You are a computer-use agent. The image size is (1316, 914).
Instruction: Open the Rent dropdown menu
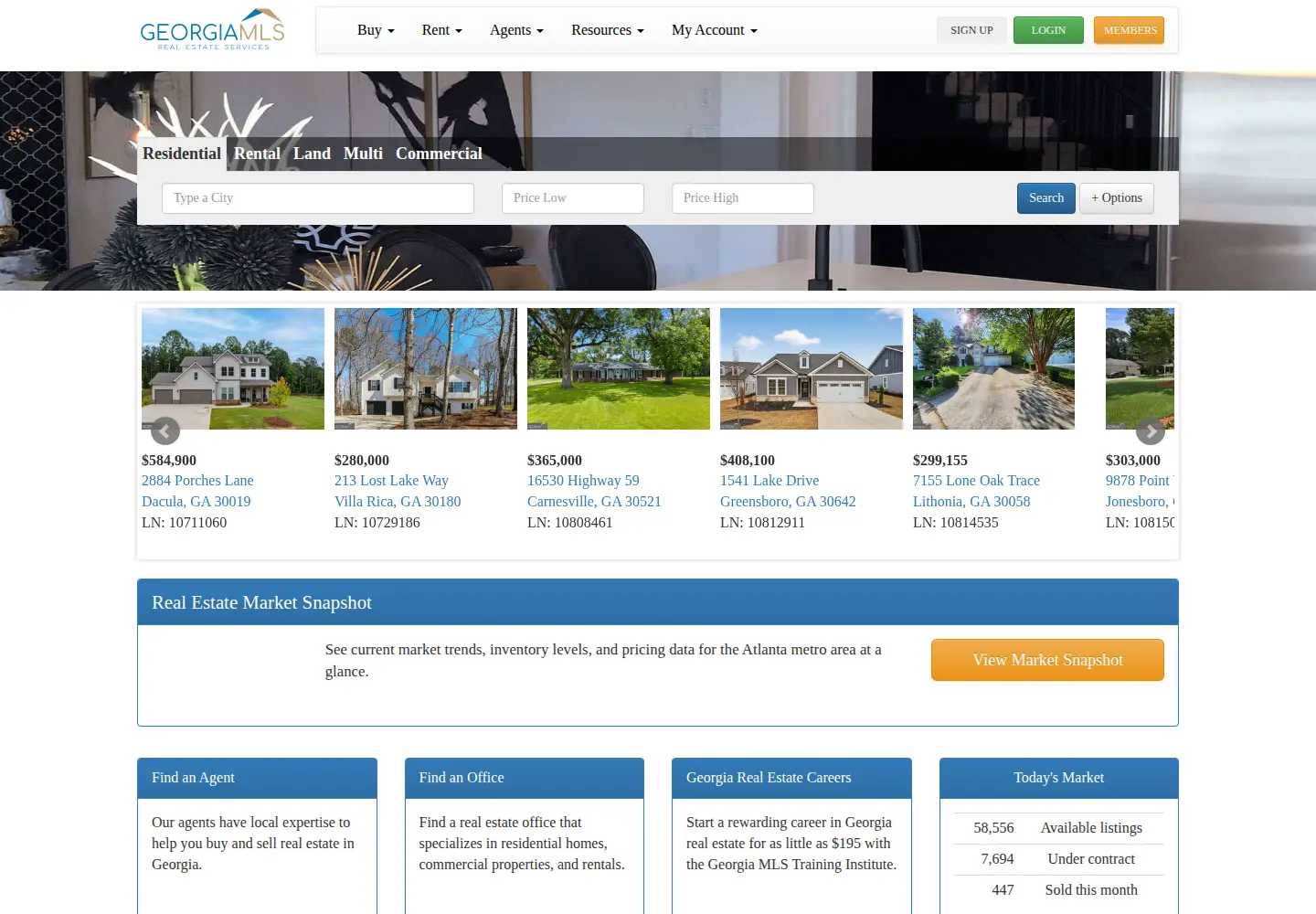click(441, 30)
